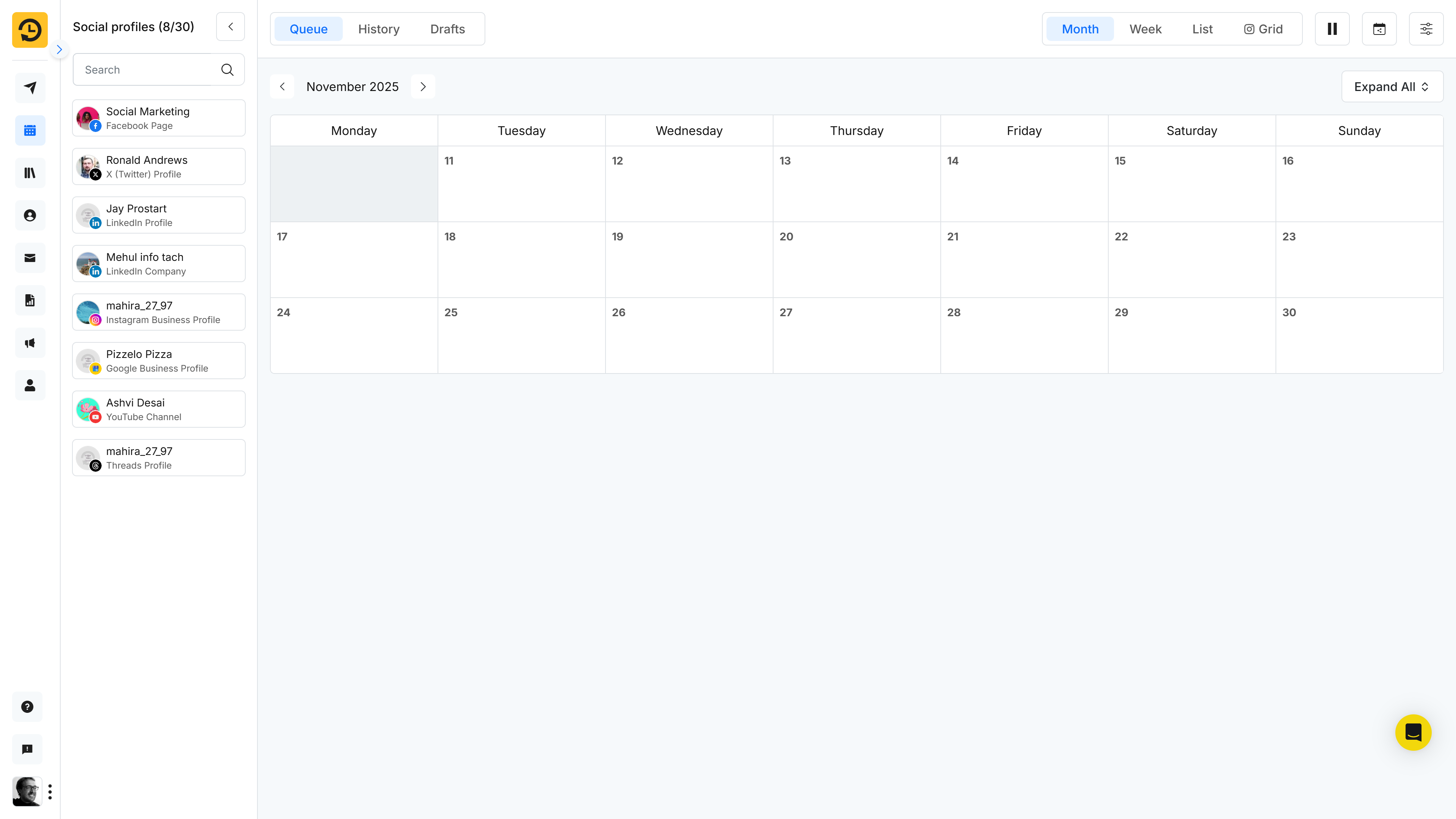Select Ashvi Desai YouTube Channel profile
Viewport: 1456px width, 819px height.
pos(159,409)
